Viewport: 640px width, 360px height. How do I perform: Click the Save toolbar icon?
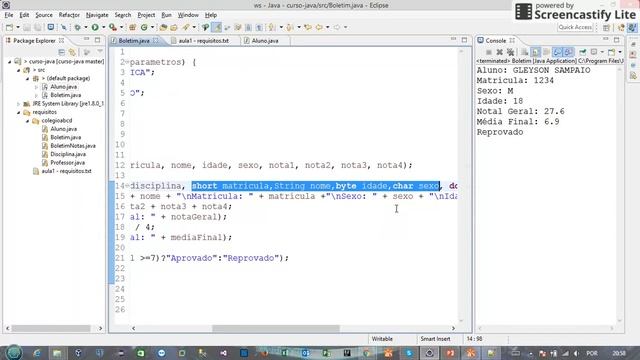point(27,27)
